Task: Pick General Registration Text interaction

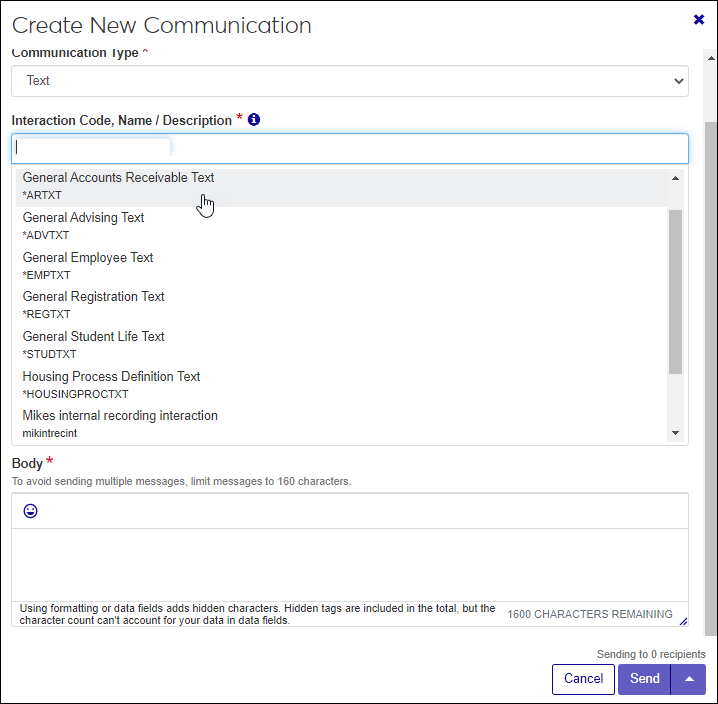Action: [94, 305]
